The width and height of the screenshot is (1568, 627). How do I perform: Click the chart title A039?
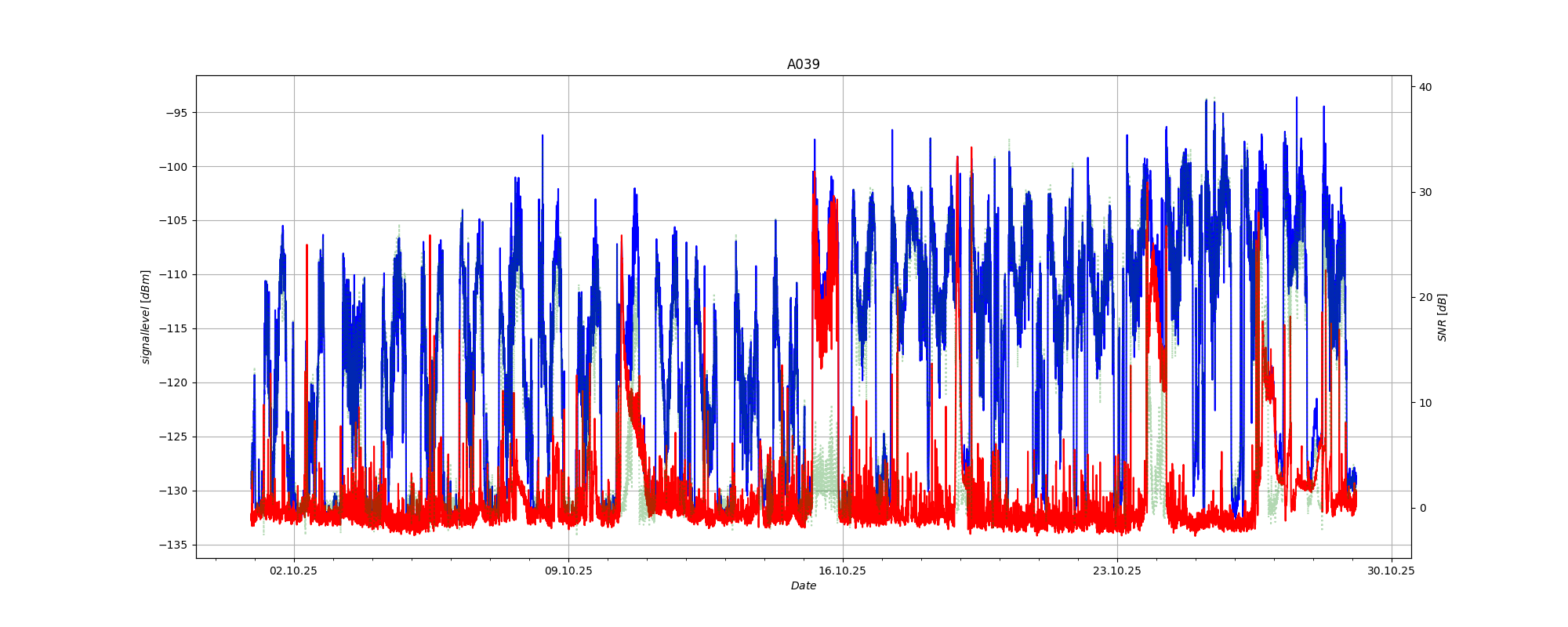[x=803, y=64]
